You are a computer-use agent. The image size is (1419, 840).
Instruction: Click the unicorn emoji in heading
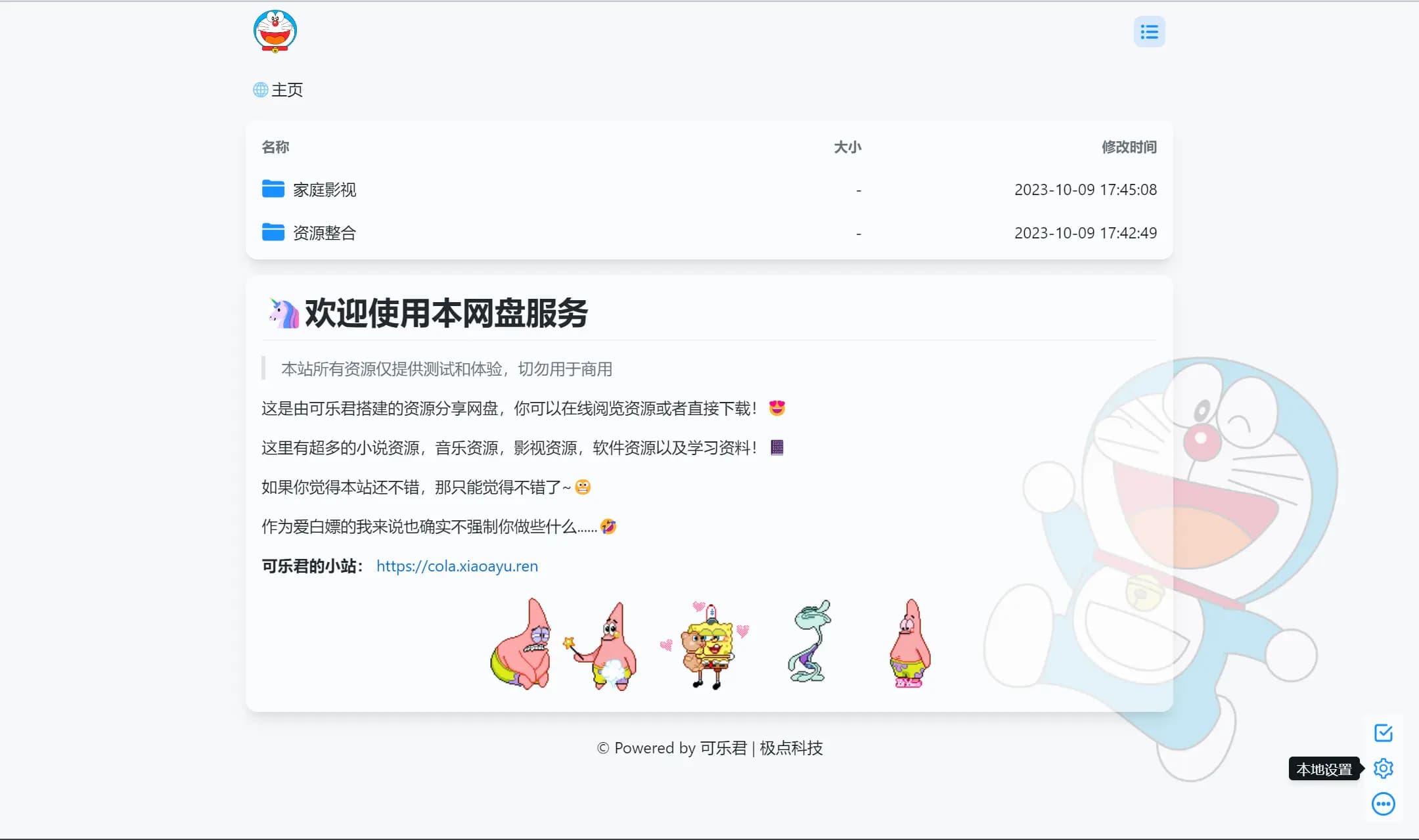pyautogui.click(x=284, y=313)
